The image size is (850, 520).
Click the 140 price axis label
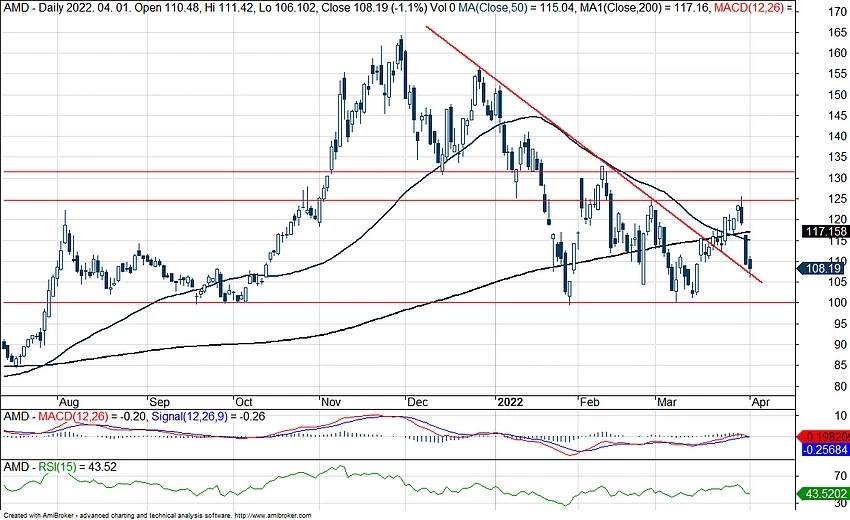pos(837,136)
